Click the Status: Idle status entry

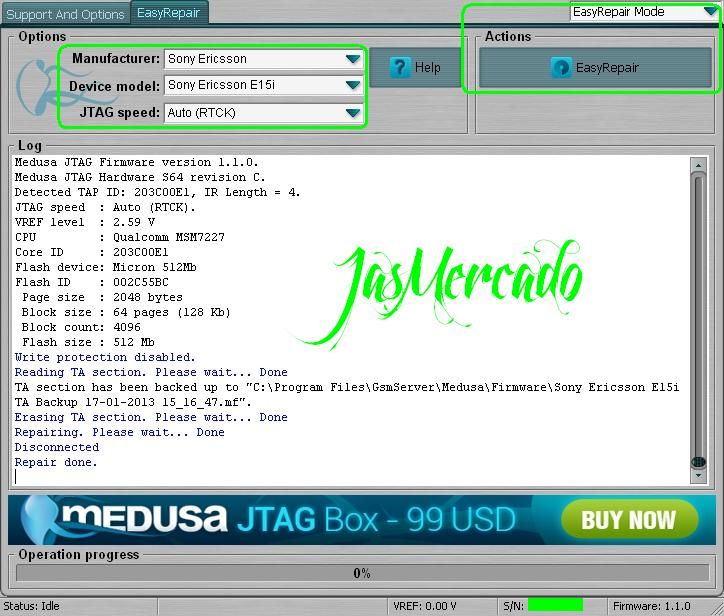pos(31,606)
